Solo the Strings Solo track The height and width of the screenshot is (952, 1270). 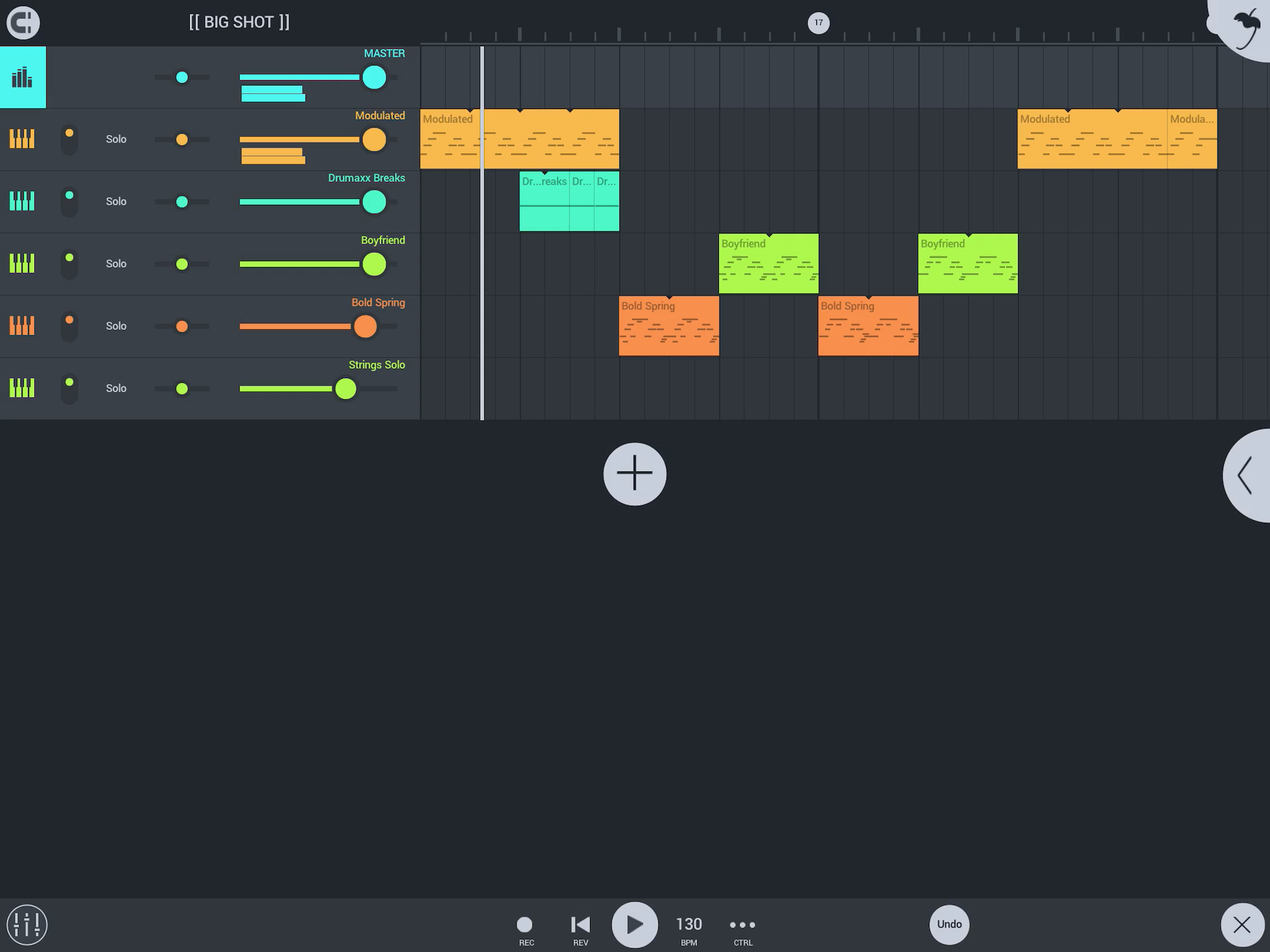coord(116,387)
